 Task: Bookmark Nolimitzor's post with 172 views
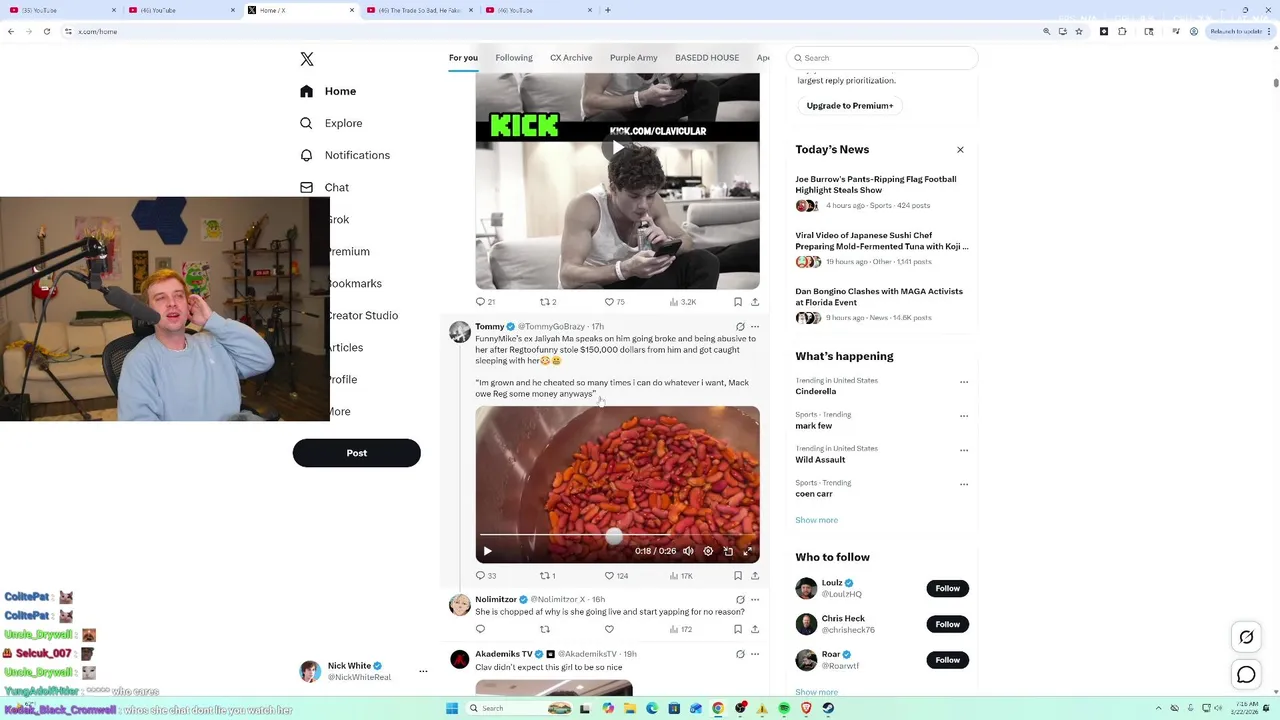pyautogui.click(x=738, y=630)
